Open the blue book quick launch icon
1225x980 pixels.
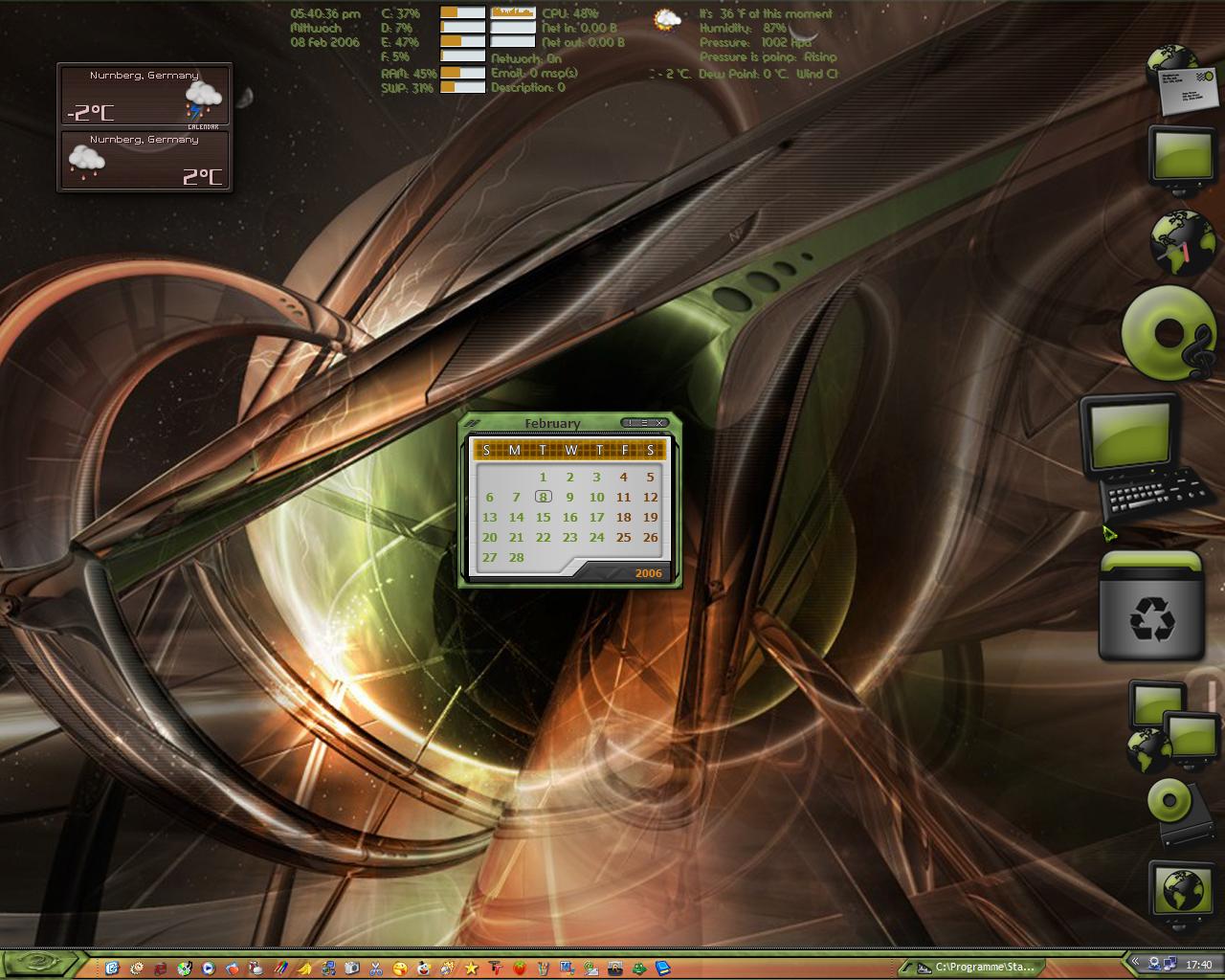(662, 969)
